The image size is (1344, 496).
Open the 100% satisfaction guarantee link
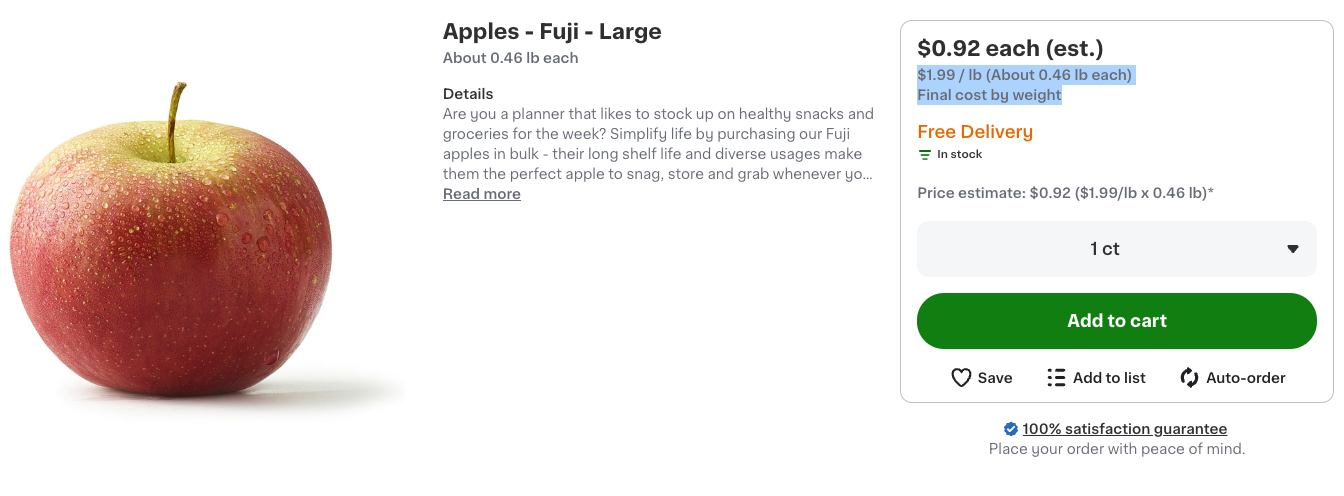[1124, 429]
